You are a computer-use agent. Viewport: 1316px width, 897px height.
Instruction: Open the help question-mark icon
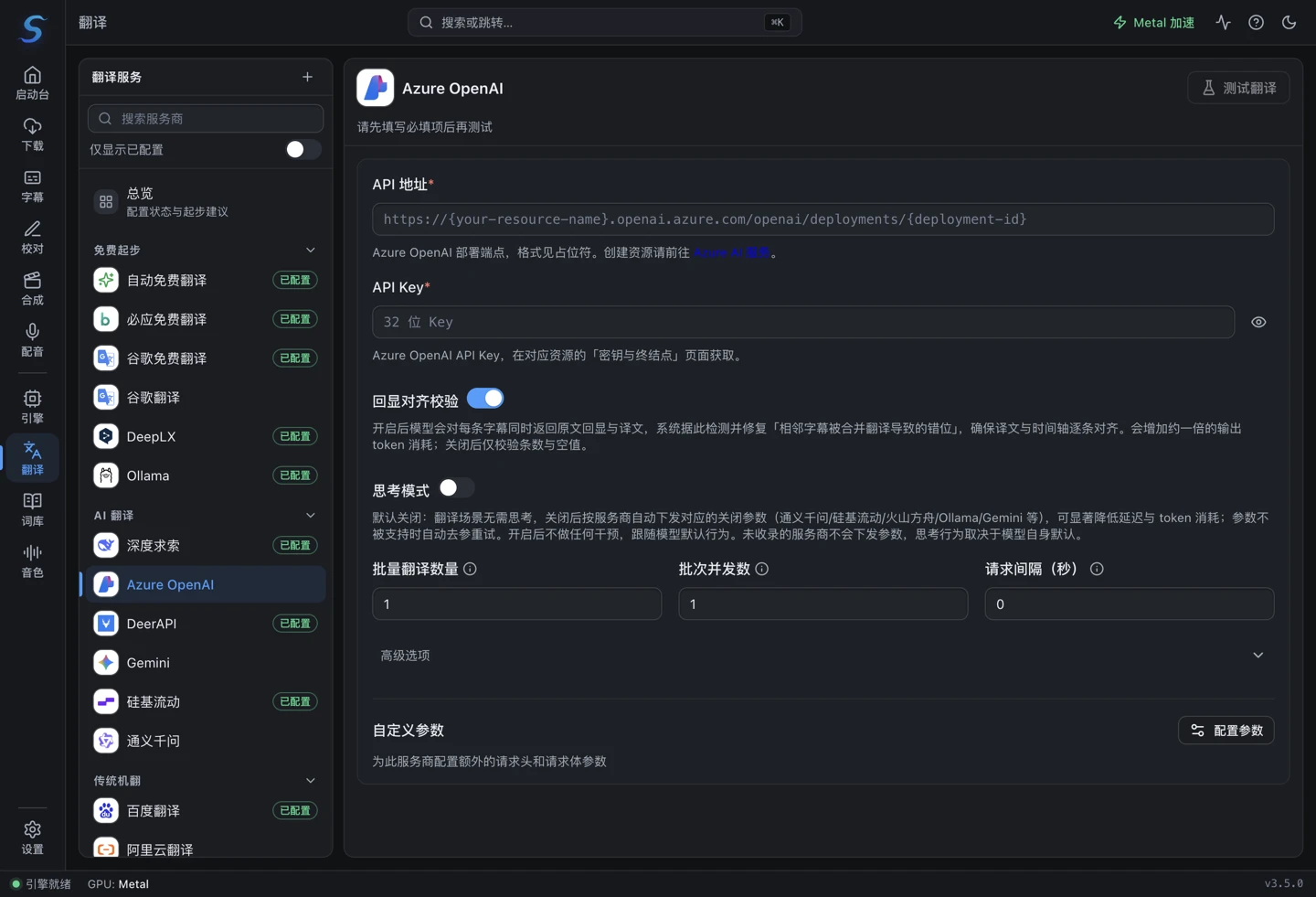pyautogui.click(x=1256, y=23)
